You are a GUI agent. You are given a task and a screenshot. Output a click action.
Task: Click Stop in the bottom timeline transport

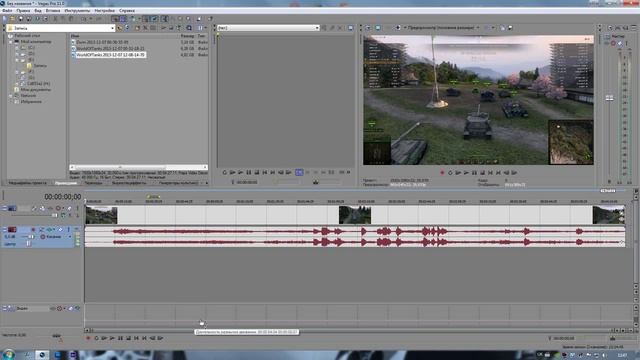click(128, 338)
